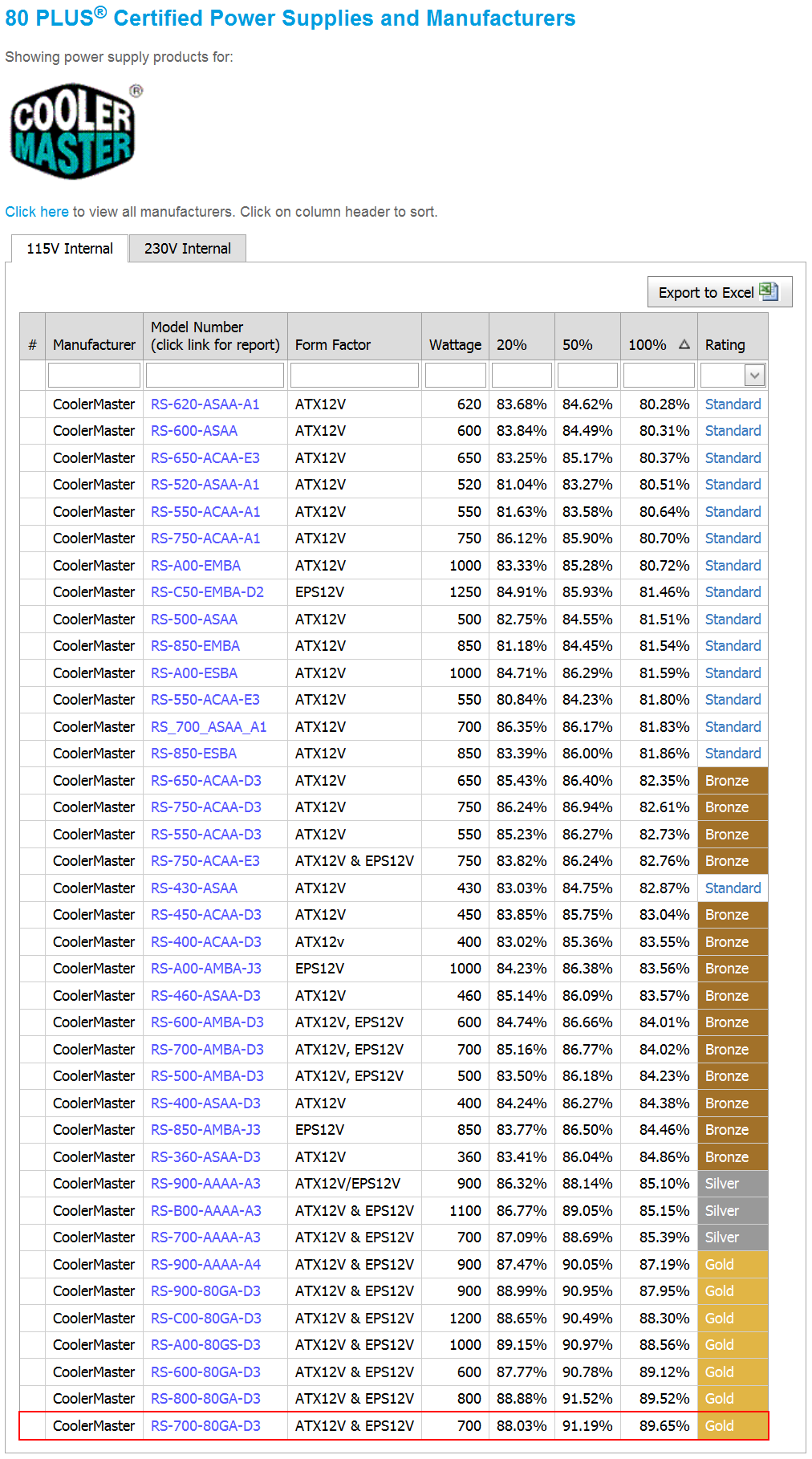The image size is (812, 1459).
Task: Click the Wattage filter input
Action: point(455,376)
